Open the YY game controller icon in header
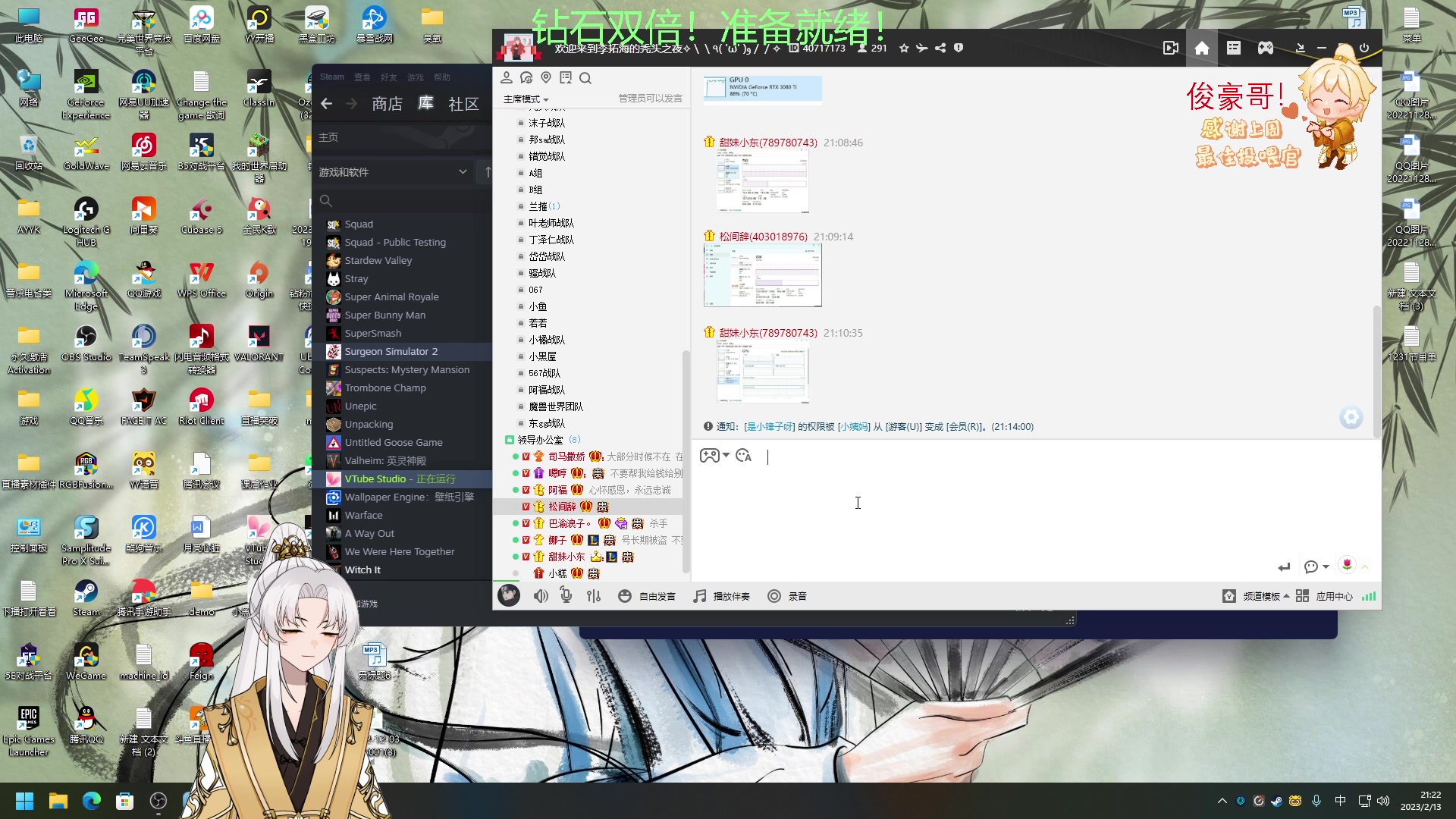 point(1266,49)
